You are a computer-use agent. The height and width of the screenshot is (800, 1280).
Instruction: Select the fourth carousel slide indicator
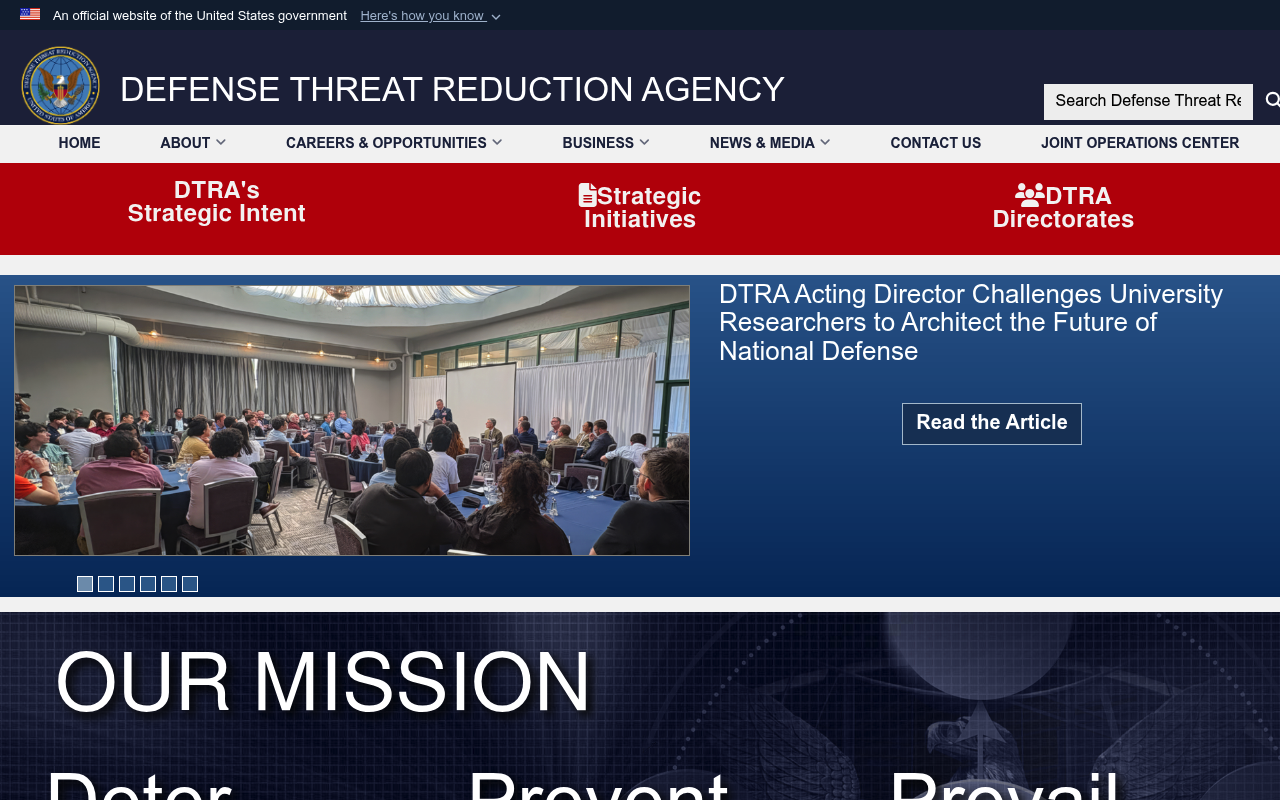[x=148, y=584]
